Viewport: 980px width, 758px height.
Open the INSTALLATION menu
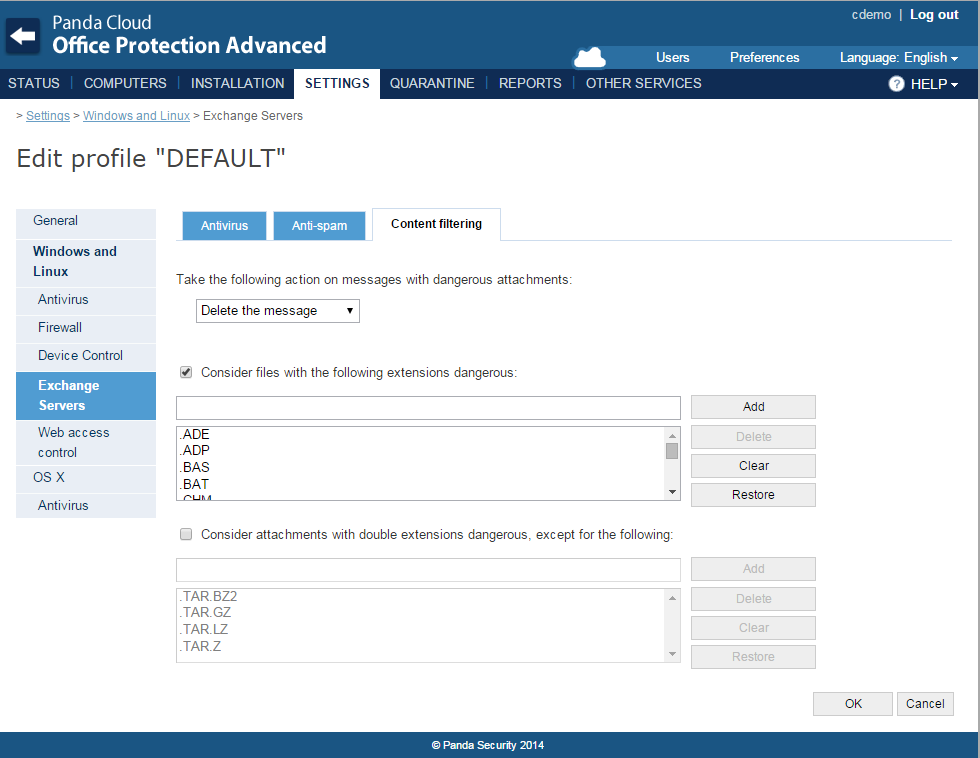(x=238, y=83)
